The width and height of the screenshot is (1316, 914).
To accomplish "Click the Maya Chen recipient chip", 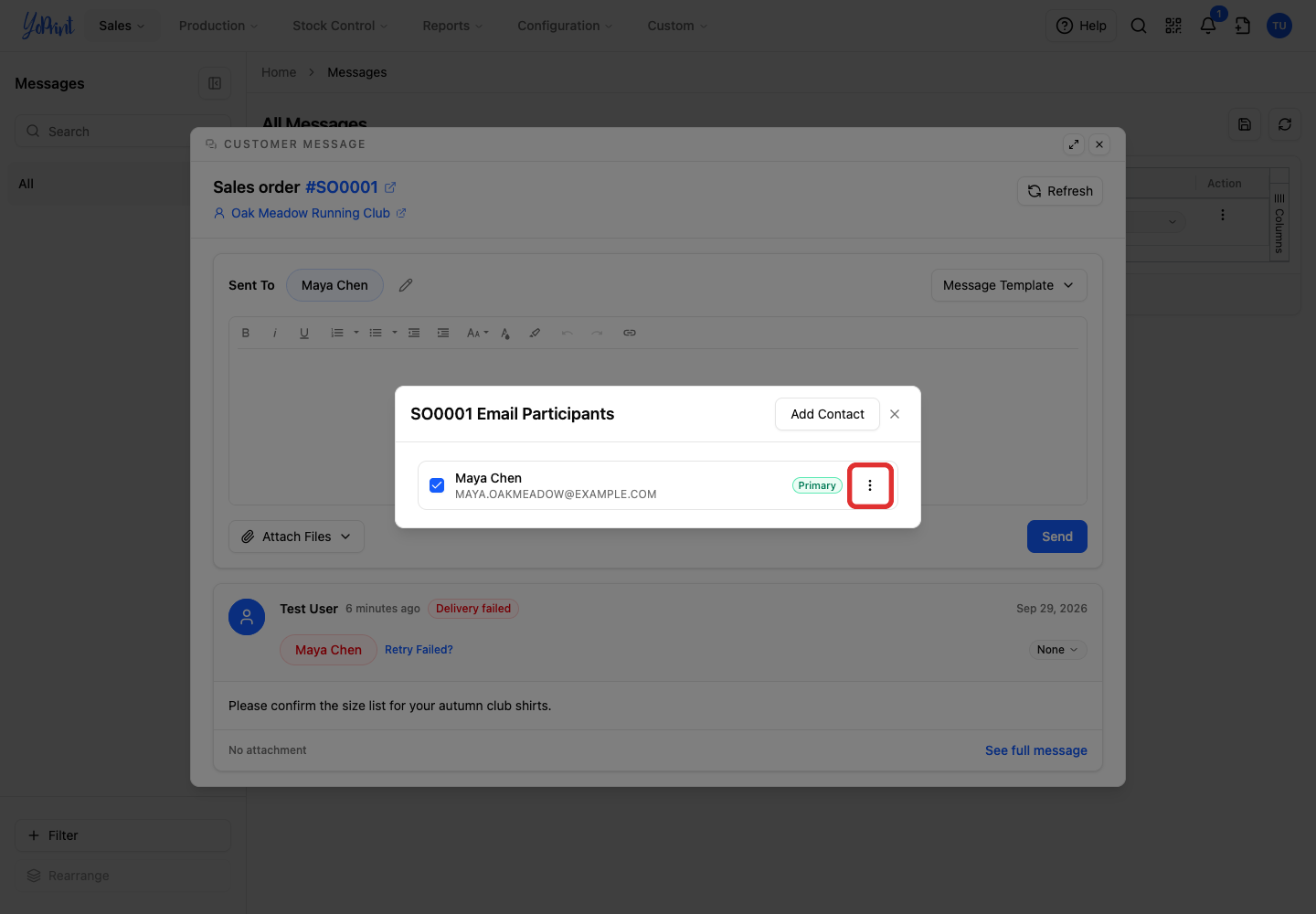I will (334, 285).
